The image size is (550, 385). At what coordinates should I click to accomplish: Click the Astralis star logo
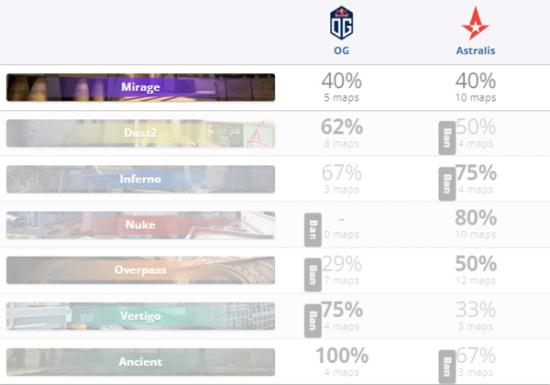[x=475, y=23]
